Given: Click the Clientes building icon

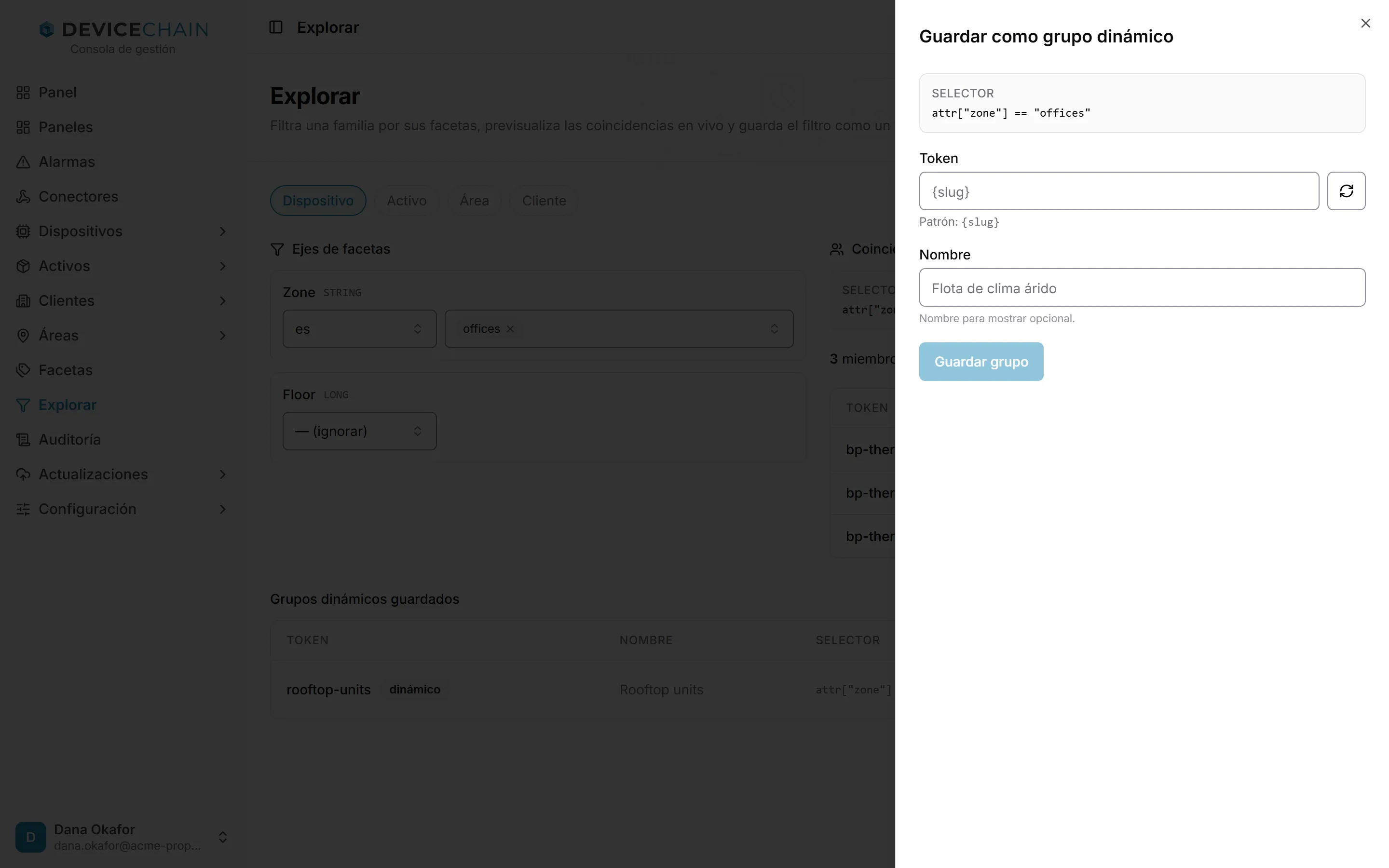Looking at the screenshot, I should 23,301.
